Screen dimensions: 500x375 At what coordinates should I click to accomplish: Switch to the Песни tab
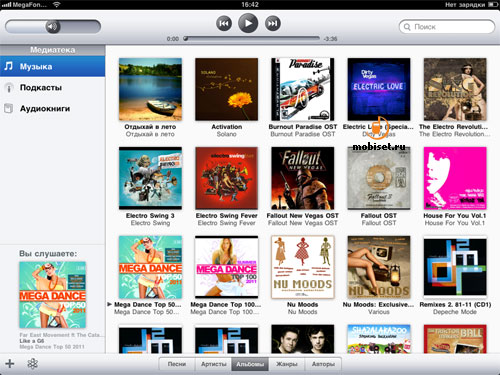click(x=177, y=364)
